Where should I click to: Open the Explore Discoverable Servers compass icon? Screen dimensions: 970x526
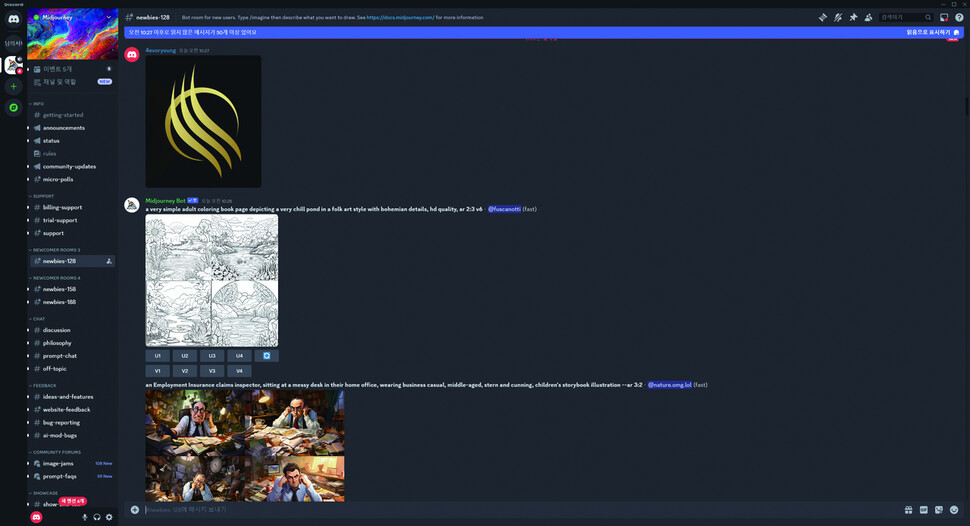tap(13, 107)
